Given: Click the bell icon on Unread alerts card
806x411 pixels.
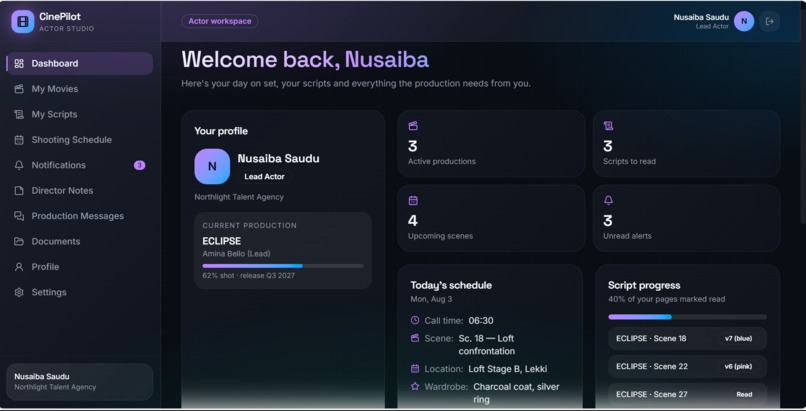Looking at the screenshot, I should (608, 200).
